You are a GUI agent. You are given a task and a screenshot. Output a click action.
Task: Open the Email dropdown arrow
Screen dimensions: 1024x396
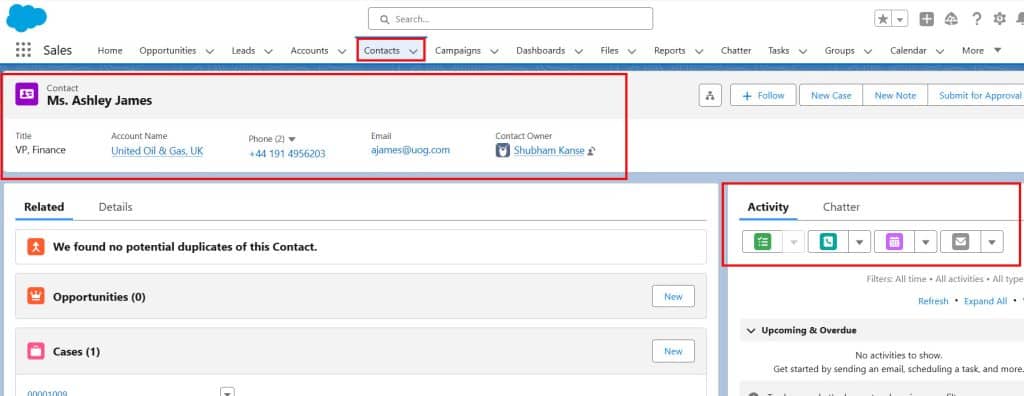tap(992, 242)
